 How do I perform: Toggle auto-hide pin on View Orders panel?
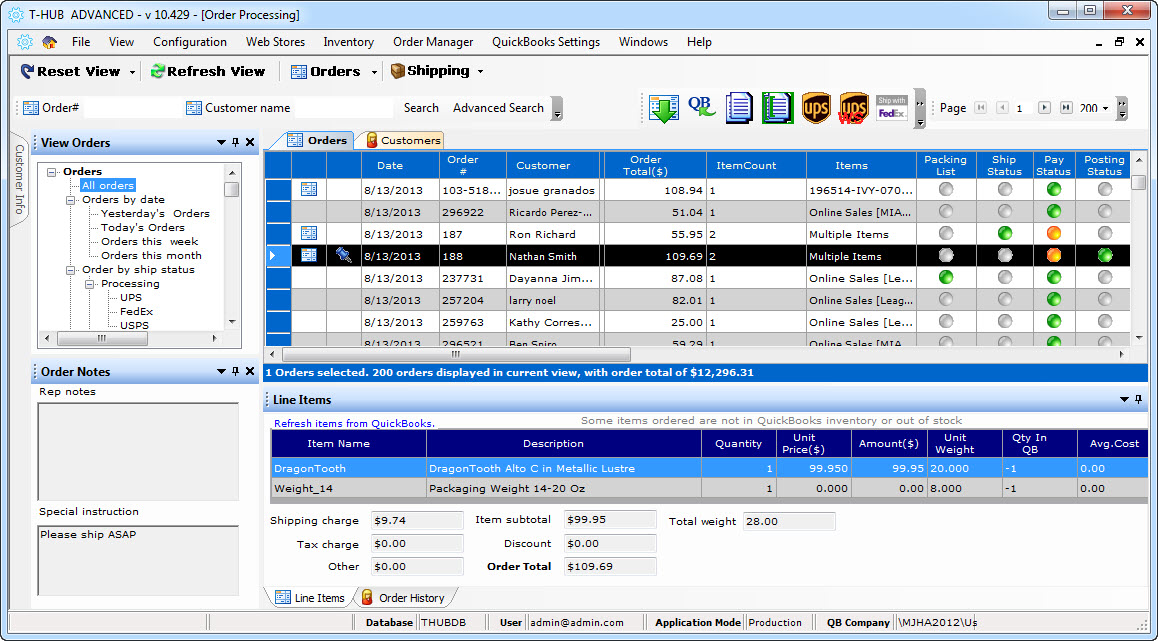pyautogui.click(x=235, y=143)
